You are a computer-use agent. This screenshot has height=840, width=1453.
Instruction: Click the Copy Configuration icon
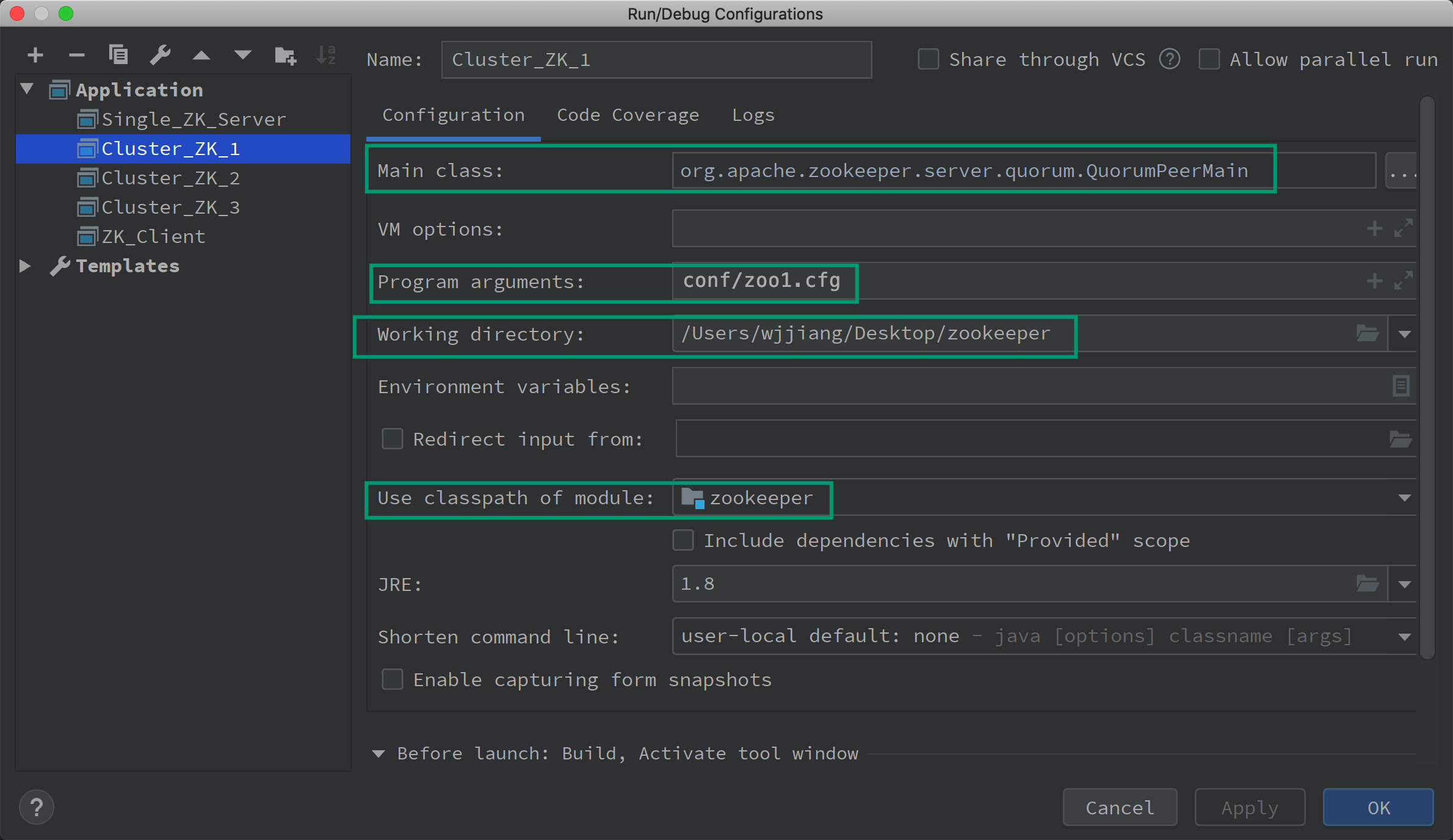(x=118, y=56)
